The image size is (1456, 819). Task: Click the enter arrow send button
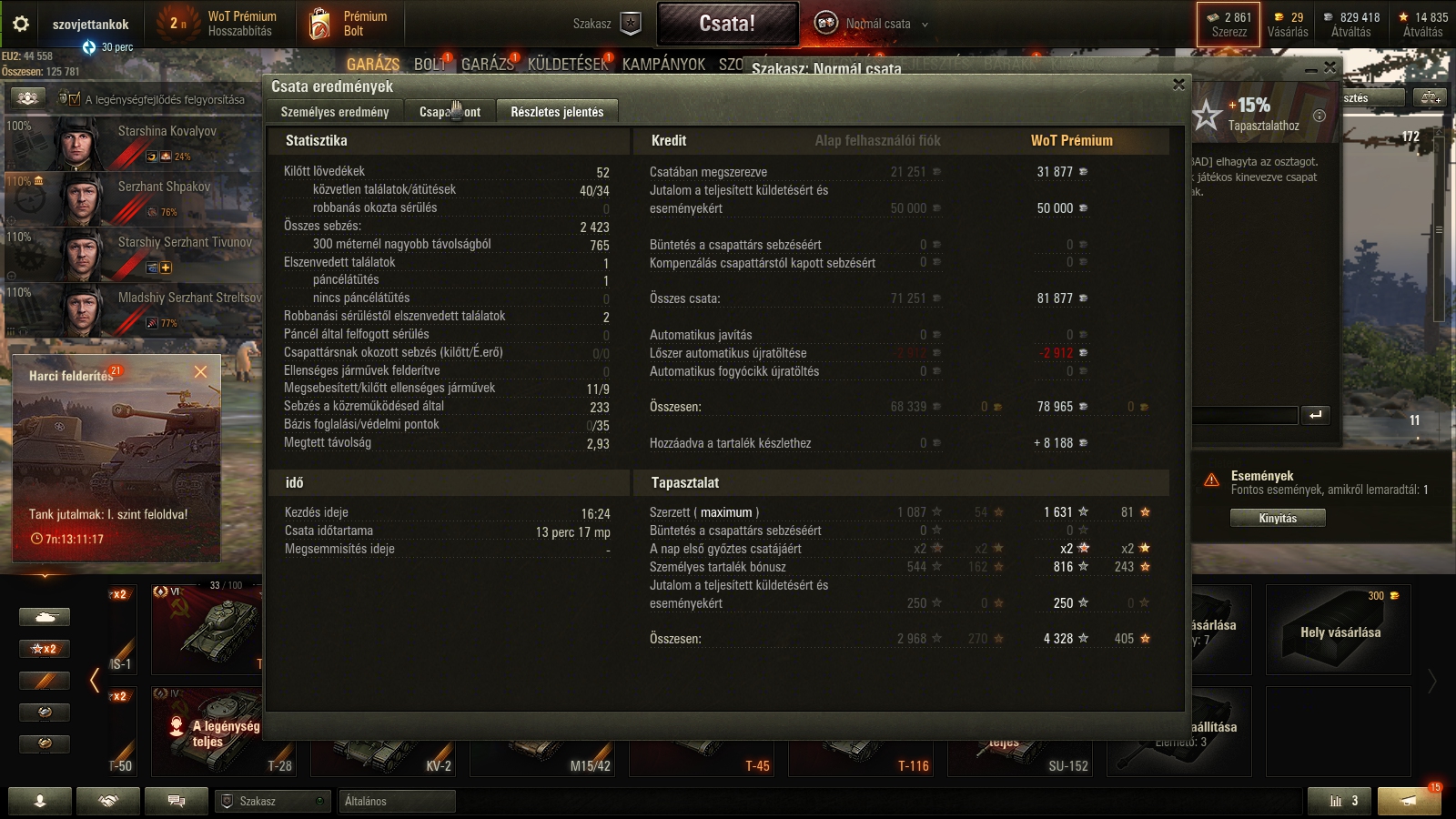pyautogui.click(x=1316, y=415)
